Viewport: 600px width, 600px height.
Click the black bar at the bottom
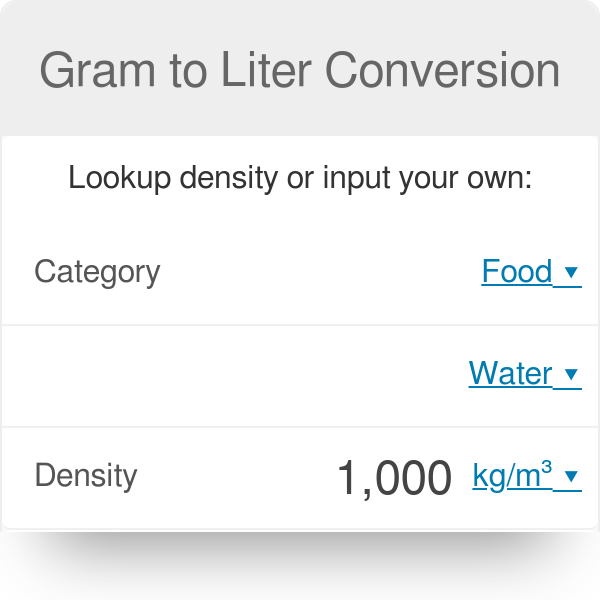pos(300,566)
